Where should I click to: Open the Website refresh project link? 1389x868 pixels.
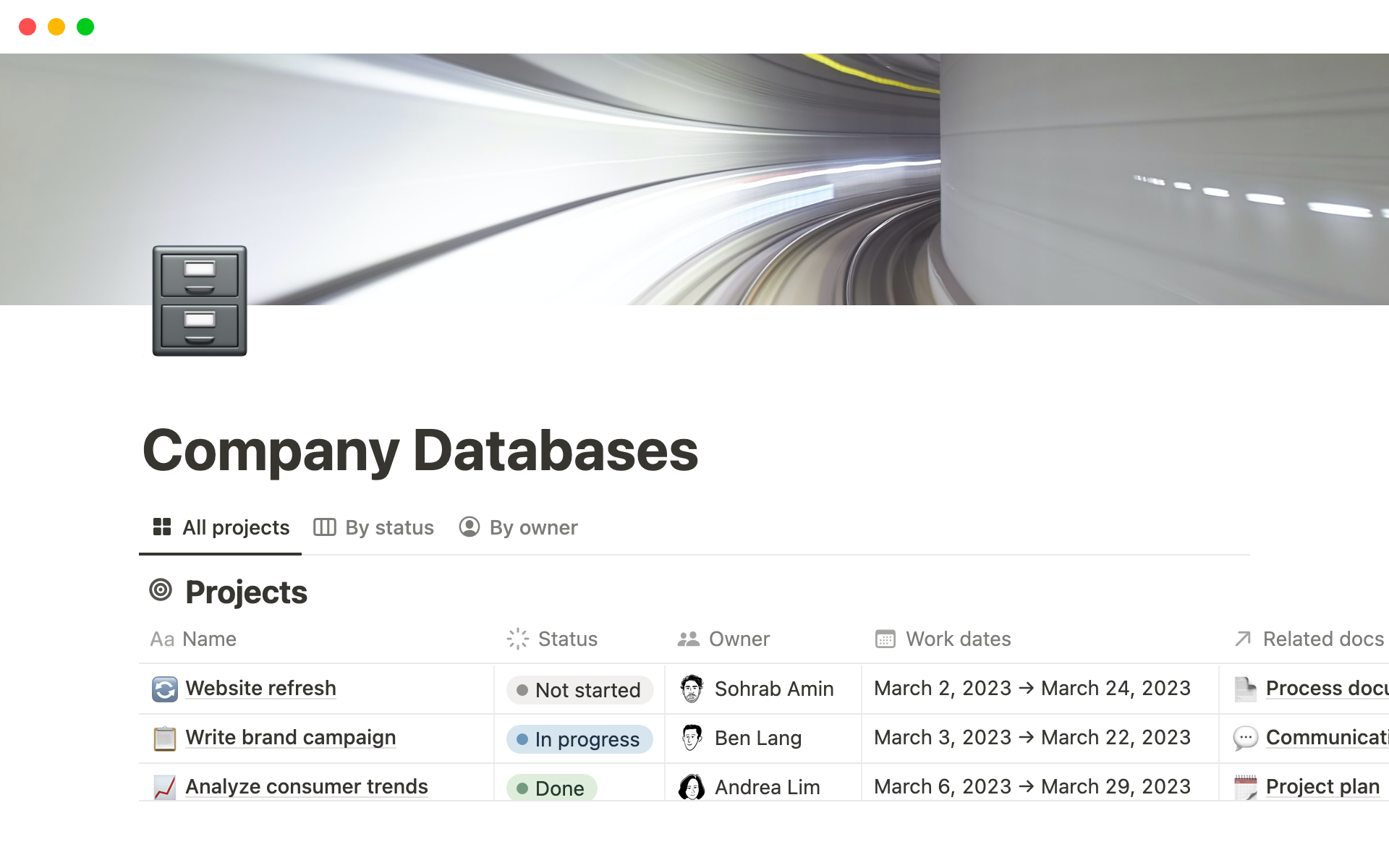tap(260, 688)
